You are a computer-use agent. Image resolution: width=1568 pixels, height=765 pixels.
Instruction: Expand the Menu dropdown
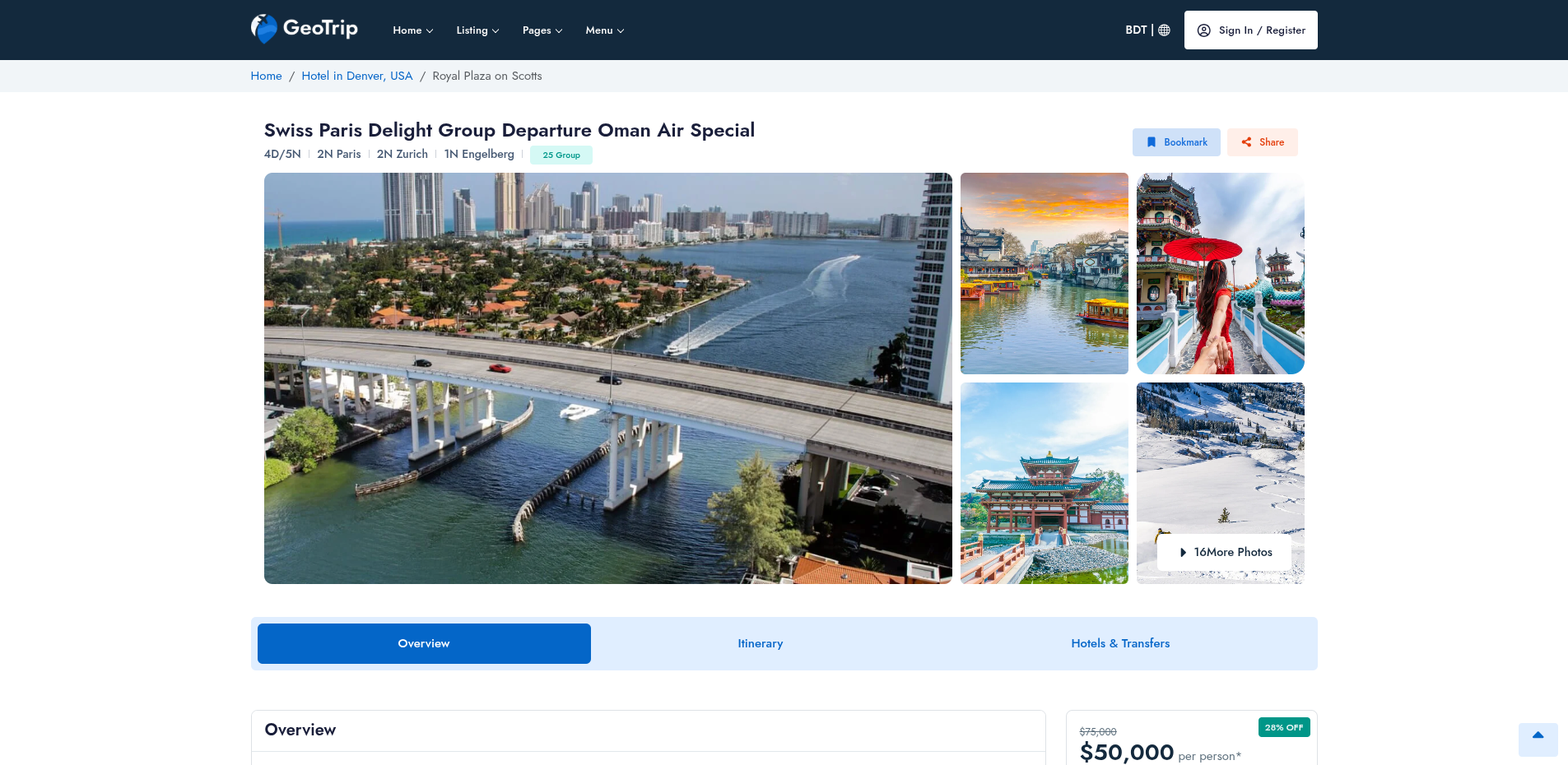(605, 30)
